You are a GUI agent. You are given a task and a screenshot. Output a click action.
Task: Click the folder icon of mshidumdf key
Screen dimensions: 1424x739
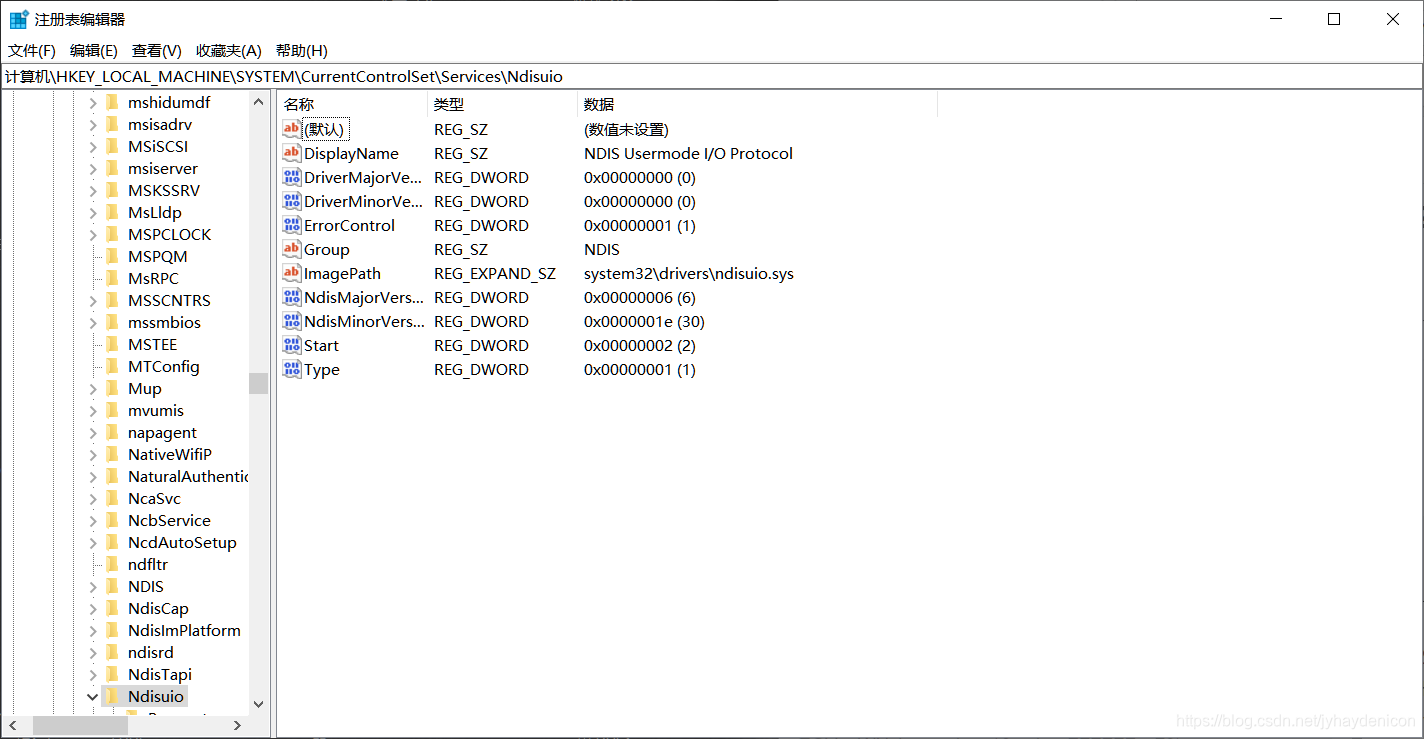(x=112, y=102)
